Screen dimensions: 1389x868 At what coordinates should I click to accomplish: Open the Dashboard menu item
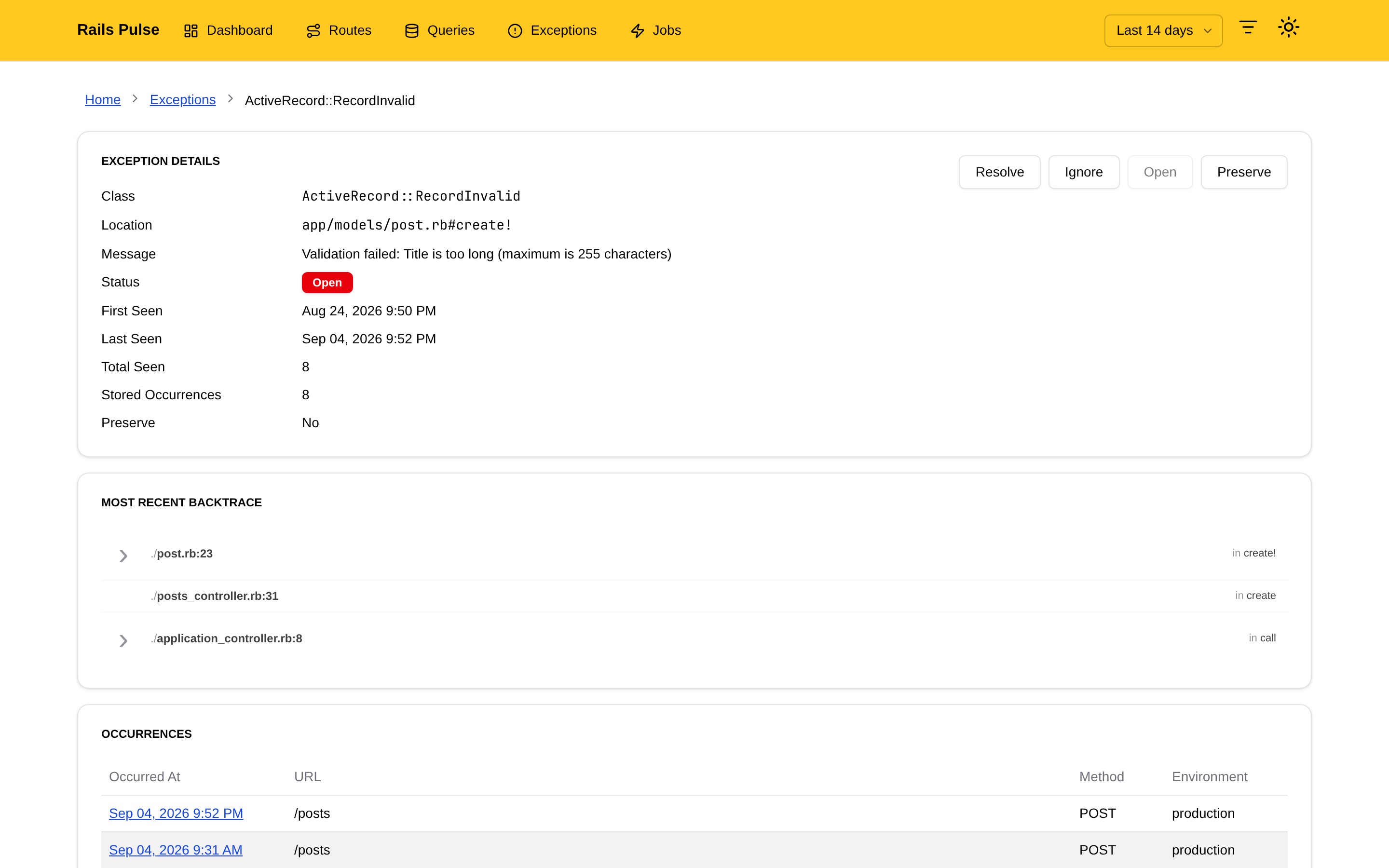click(228, 30)
